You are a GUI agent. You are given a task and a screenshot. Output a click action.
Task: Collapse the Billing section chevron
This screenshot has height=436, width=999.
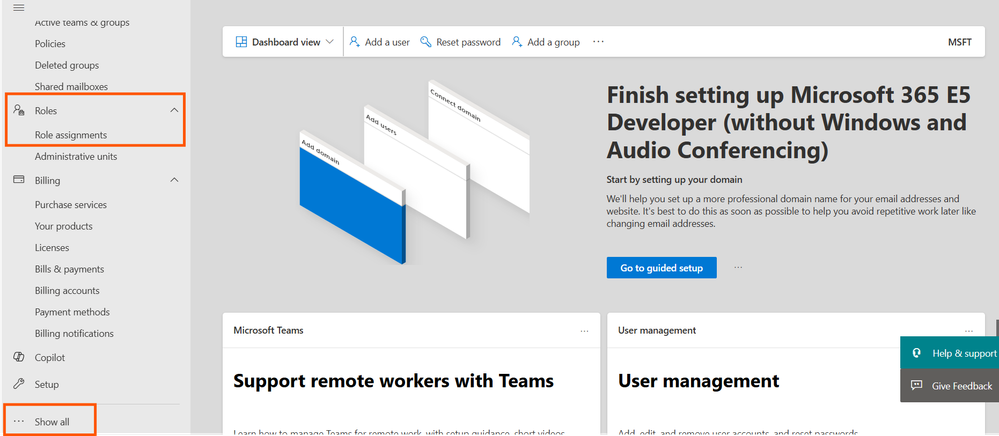coord(175,180)
